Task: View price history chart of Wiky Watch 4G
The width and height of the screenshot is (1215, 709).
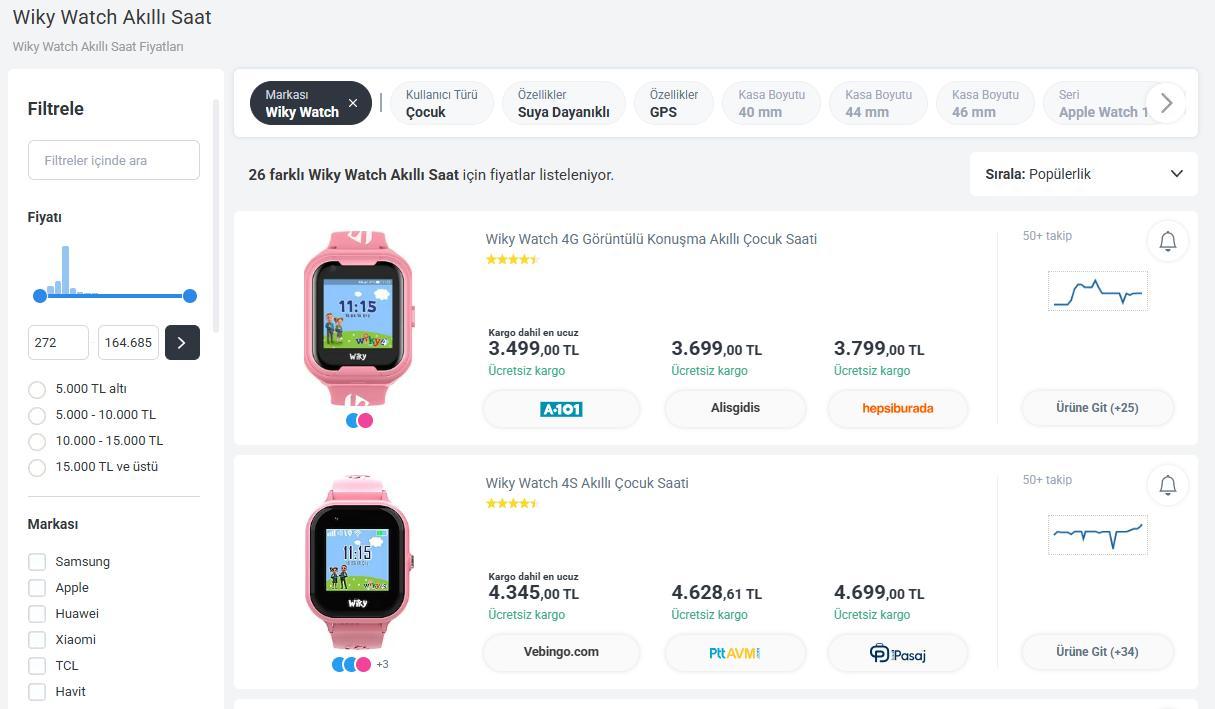Action: click(x=1098, y=291)
